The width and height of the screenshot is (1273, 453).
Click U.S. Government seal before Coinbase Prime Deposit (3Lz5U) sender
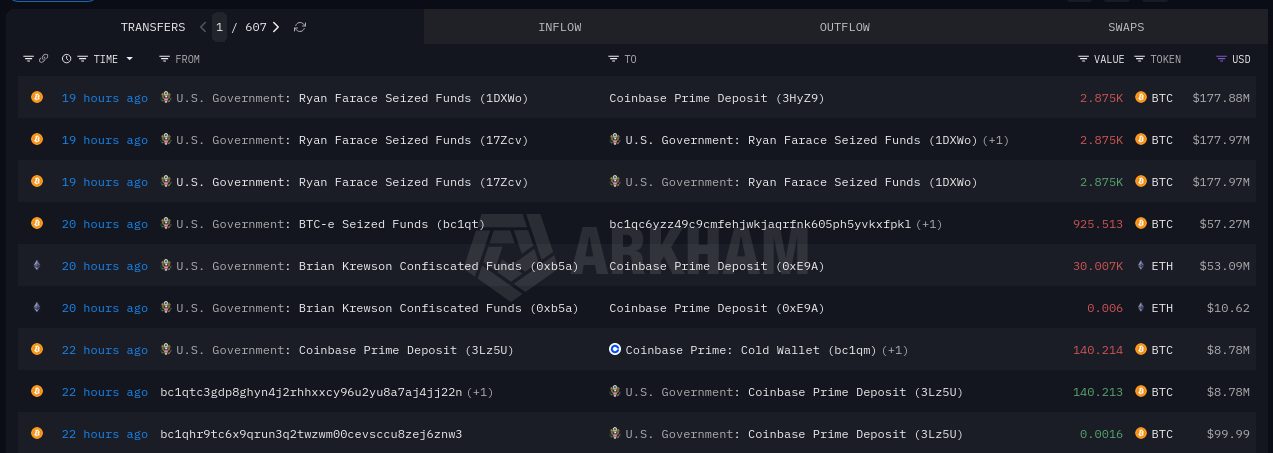[166, 349]
